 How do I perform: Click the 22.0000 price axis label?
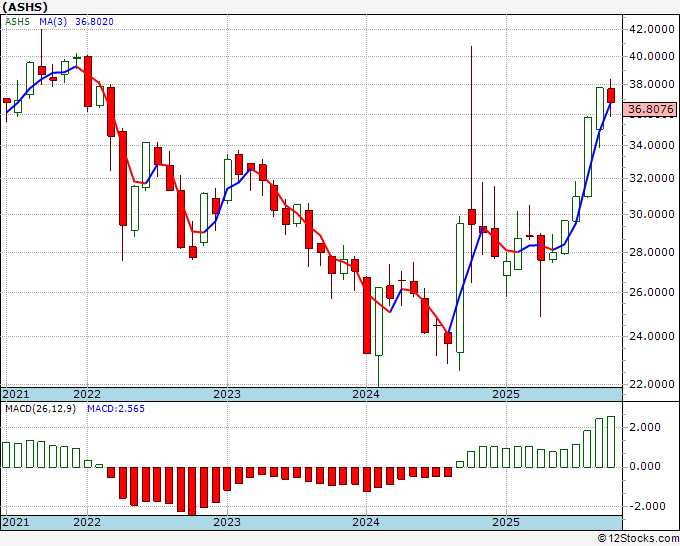(x=651, y=384)
